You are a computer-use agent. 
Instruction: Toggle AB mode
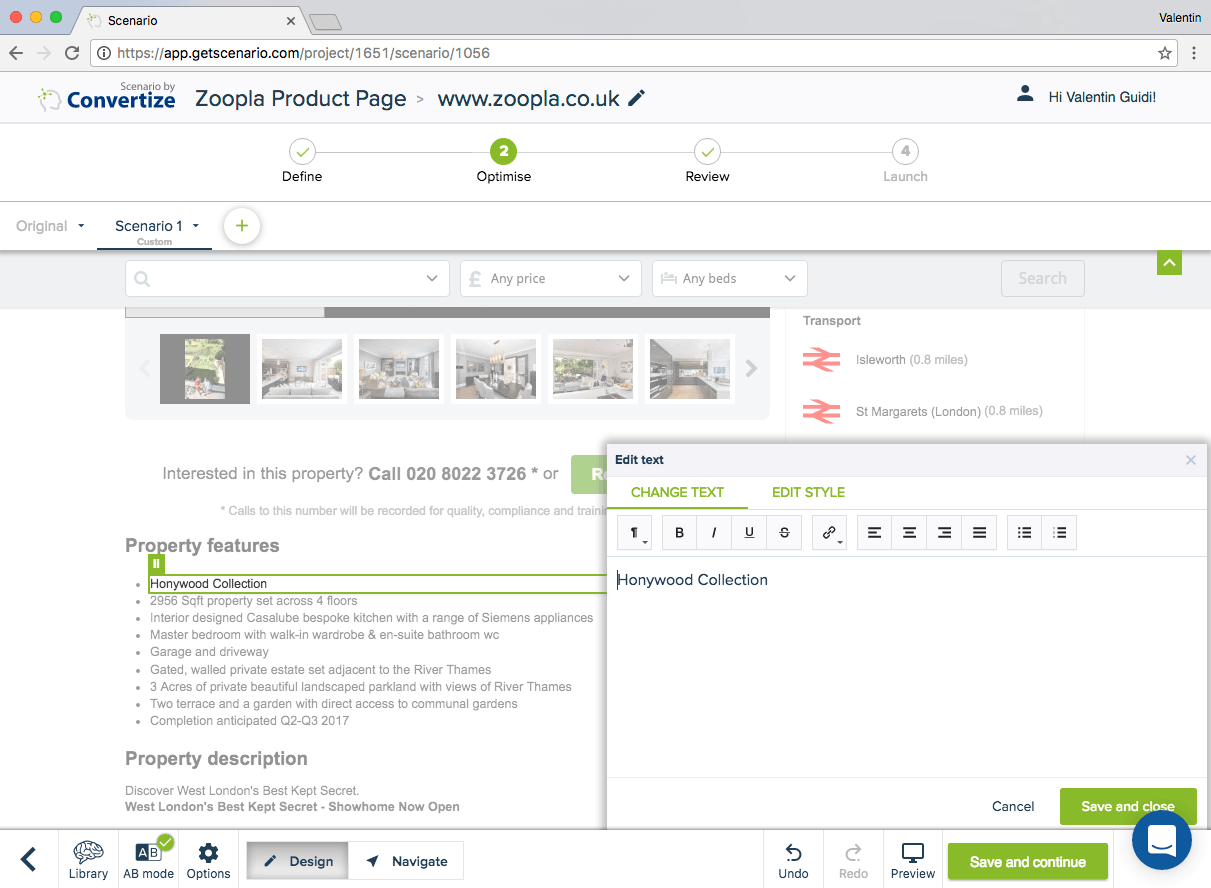[x=148, y=861]
